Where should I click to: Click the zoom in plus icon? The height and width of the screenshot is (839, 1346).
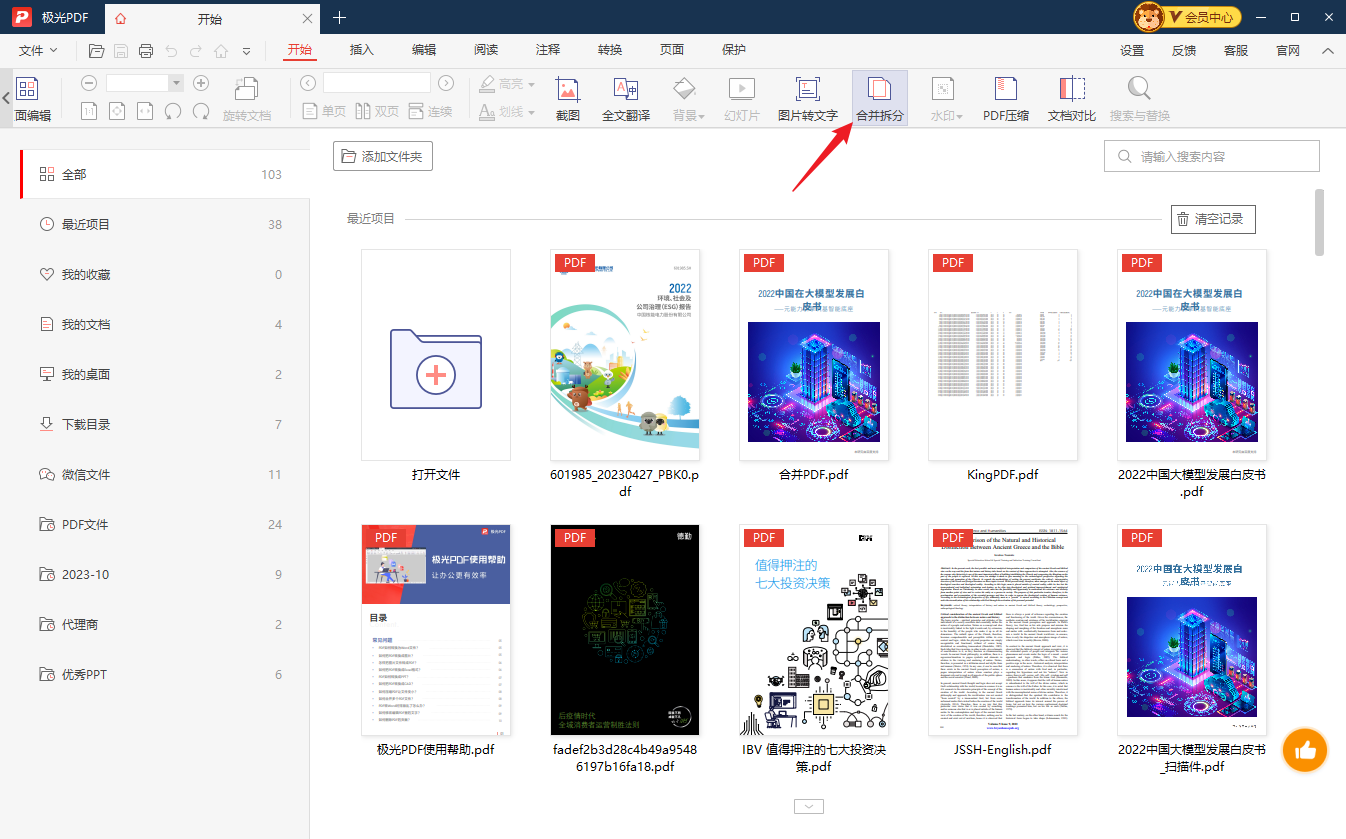pos(201,83)
